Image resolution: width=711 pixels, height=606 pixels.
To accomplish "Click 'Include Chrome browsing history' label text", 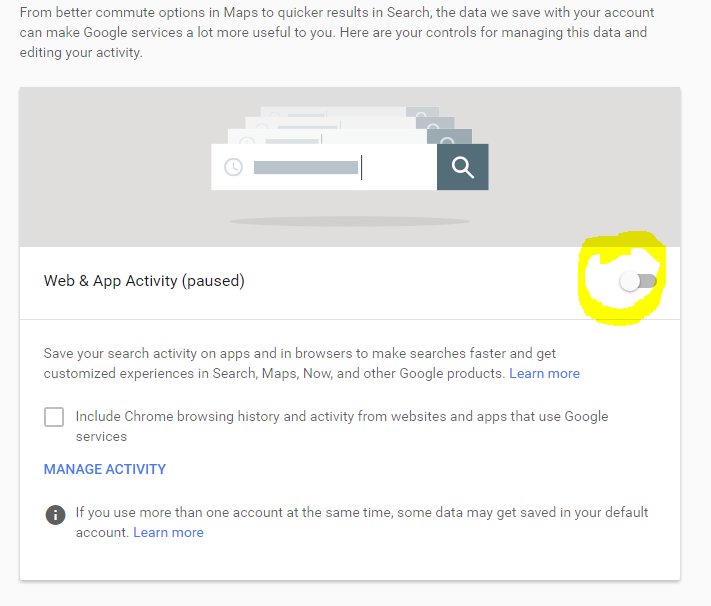I will click(x=342, y=426).
